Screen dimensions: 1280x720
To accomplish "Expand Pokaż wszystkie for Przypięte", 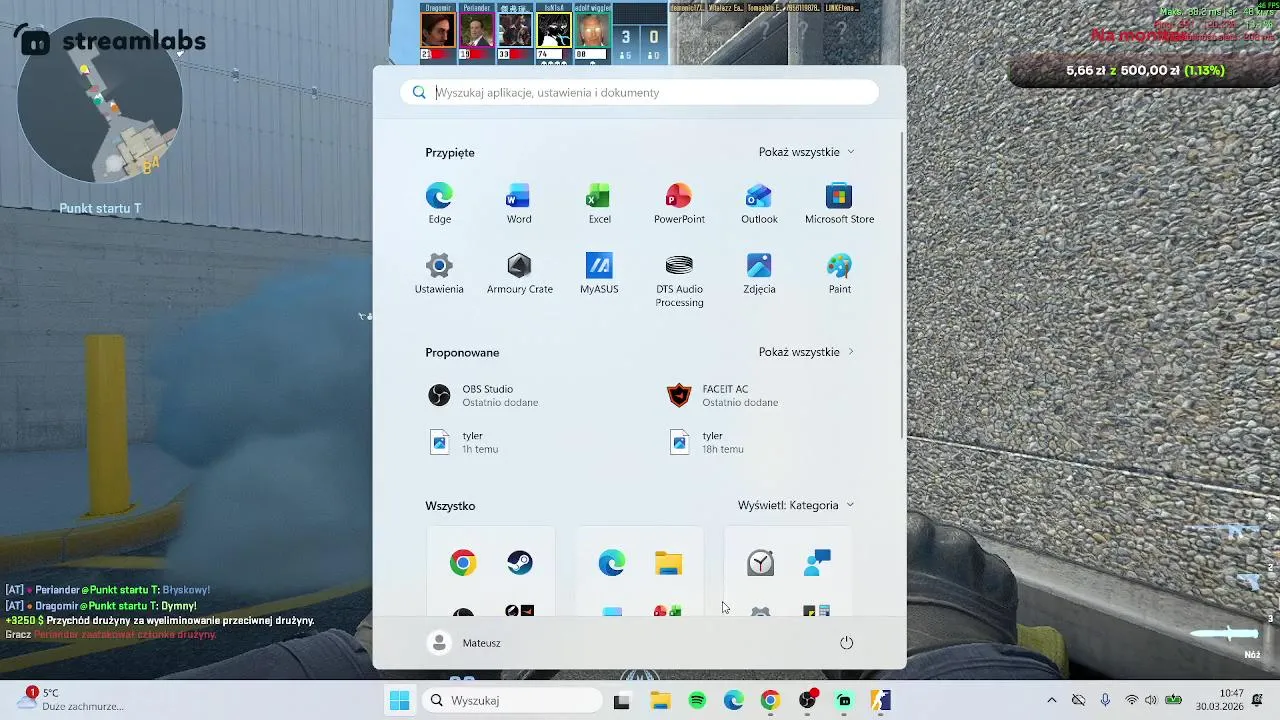I will (806, 152).
